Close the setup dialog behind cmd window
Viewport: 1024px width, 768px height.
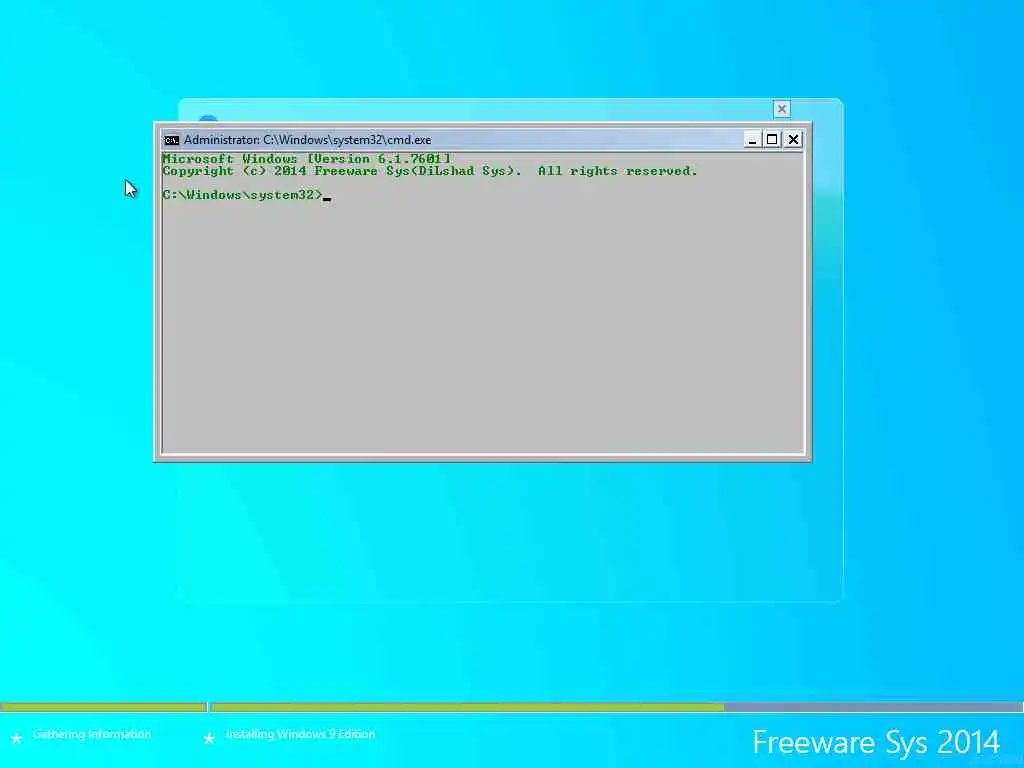tap(782, 109)
